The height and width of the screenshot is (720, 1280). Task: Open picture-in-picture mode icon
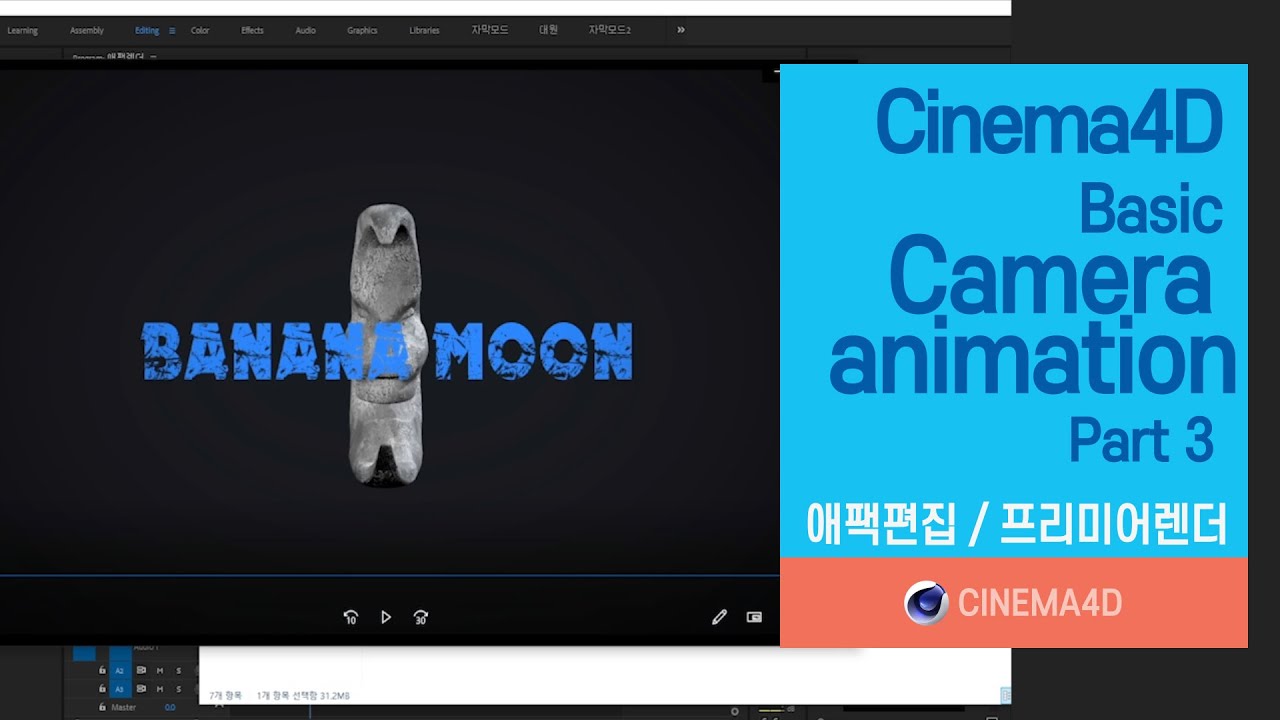click(754, 618)
